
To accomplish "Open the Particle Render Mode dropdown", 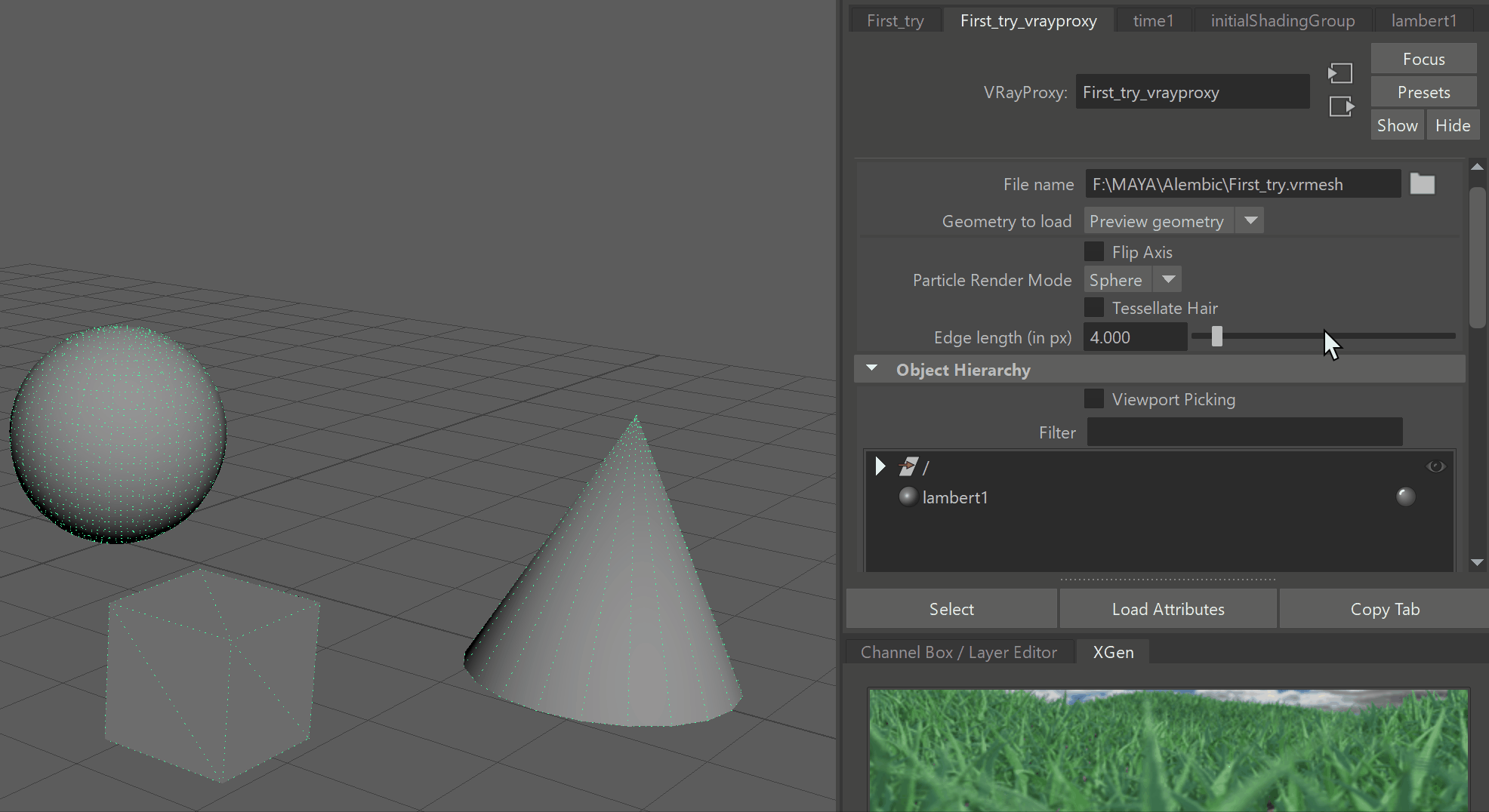I will [x=1133, y=280].
